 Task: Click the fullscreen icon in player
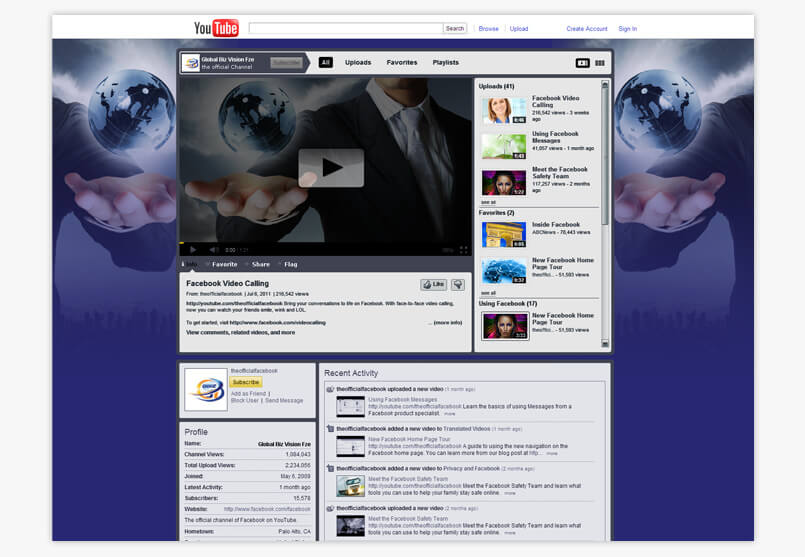pos(464,250)
